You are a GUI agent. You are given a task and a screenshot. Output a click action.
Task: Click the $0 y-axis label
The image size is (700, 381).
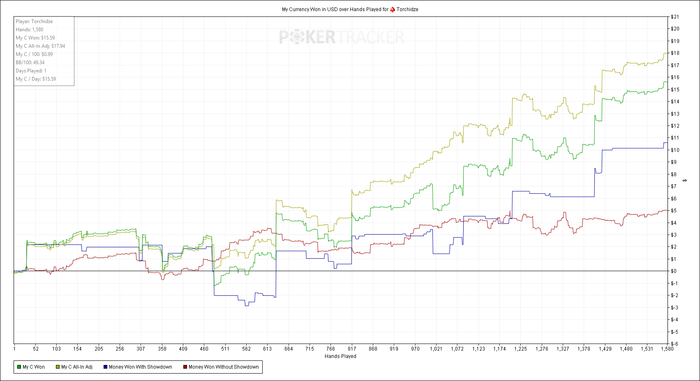click(674, 271)
